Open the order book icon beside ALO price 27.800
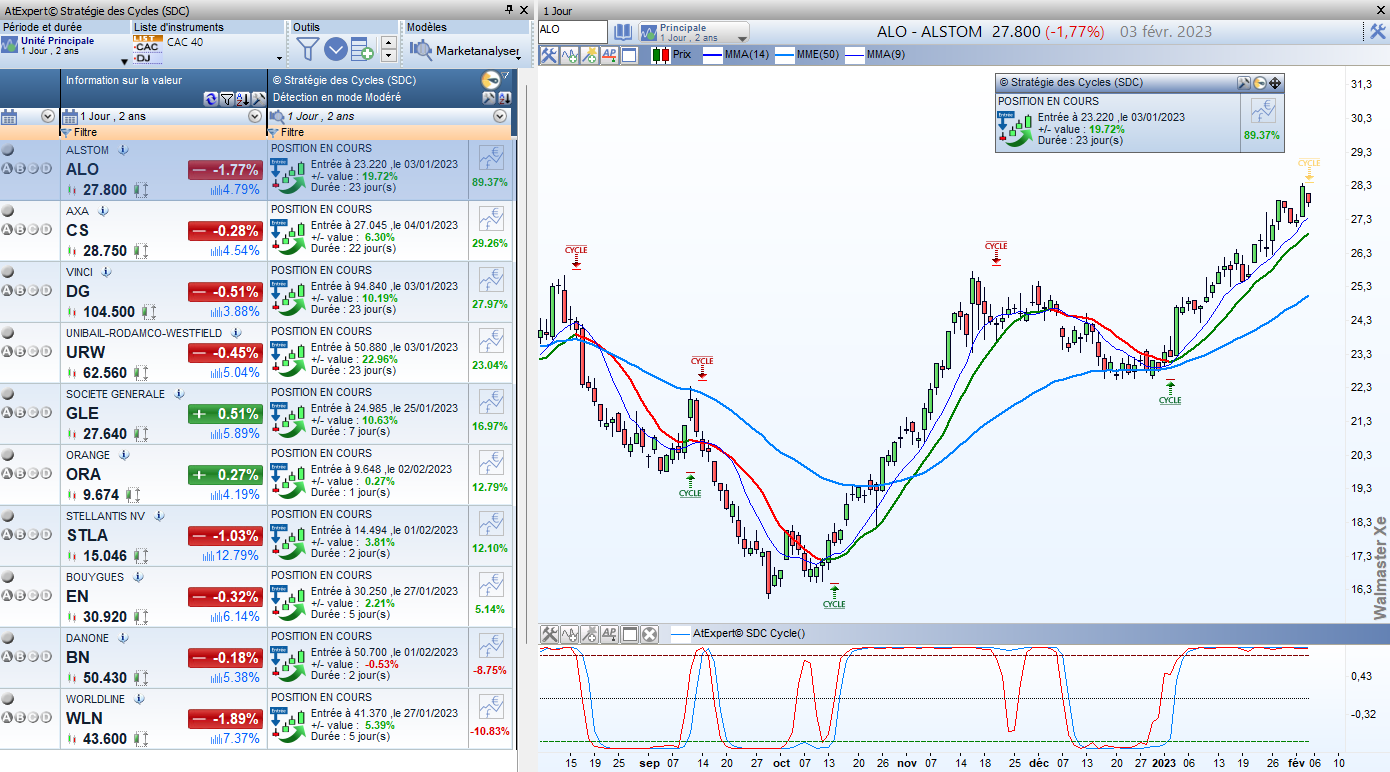The width and height of the screenshot is (1390, 772). (141, 189)
